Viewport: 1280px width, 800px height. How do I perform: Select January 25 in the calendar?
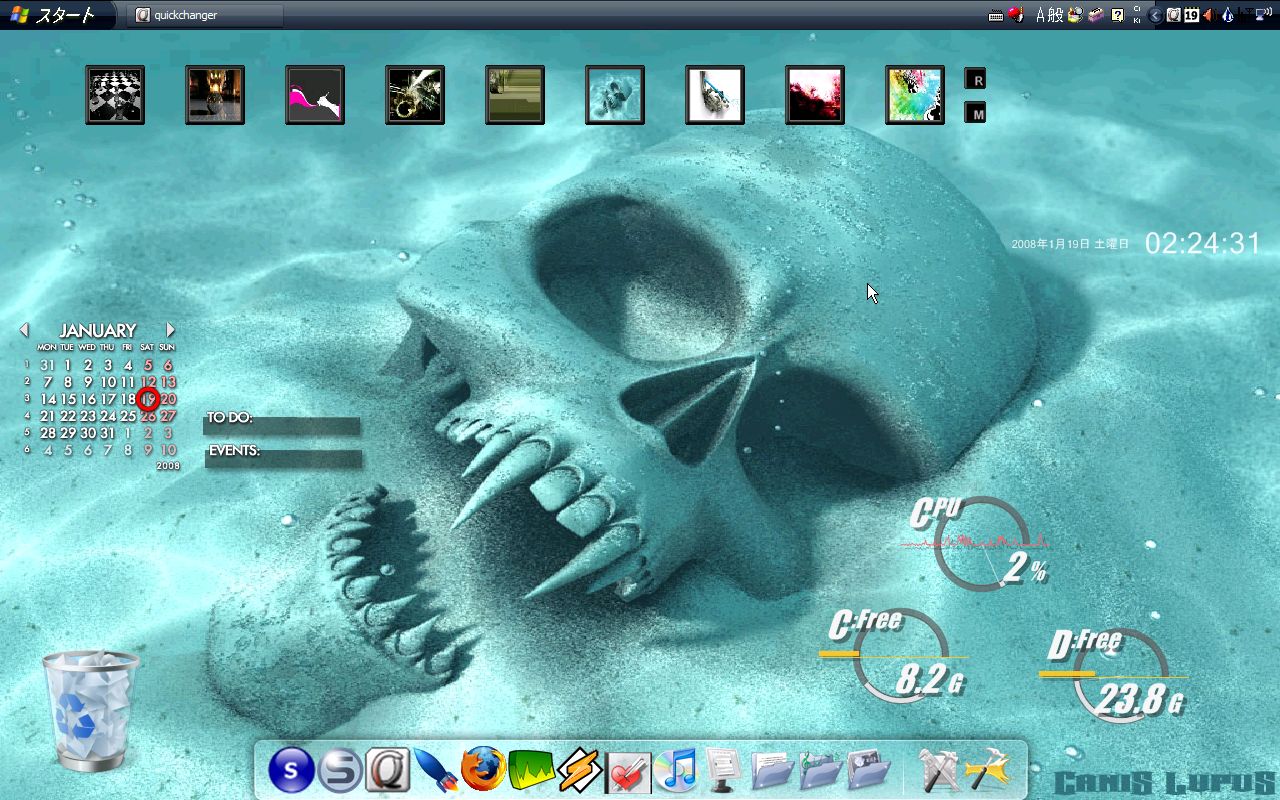click(128, 416)
